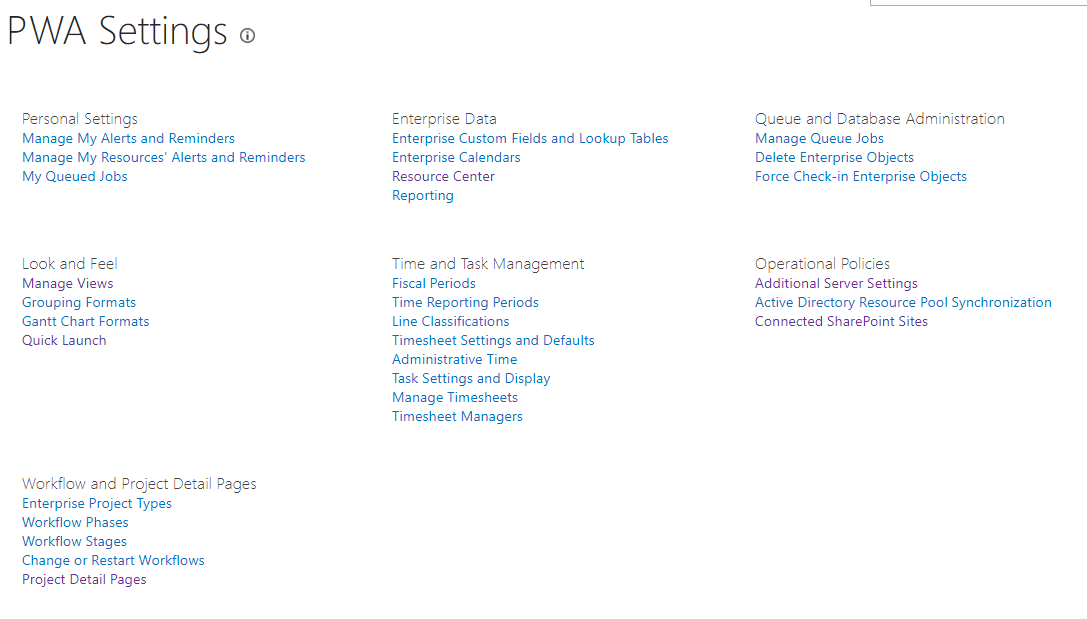The height and width of the screenshot is (619, 1087).
Task: Open Manage My Alerts and Reminders
Action: [x=128, y=139]
